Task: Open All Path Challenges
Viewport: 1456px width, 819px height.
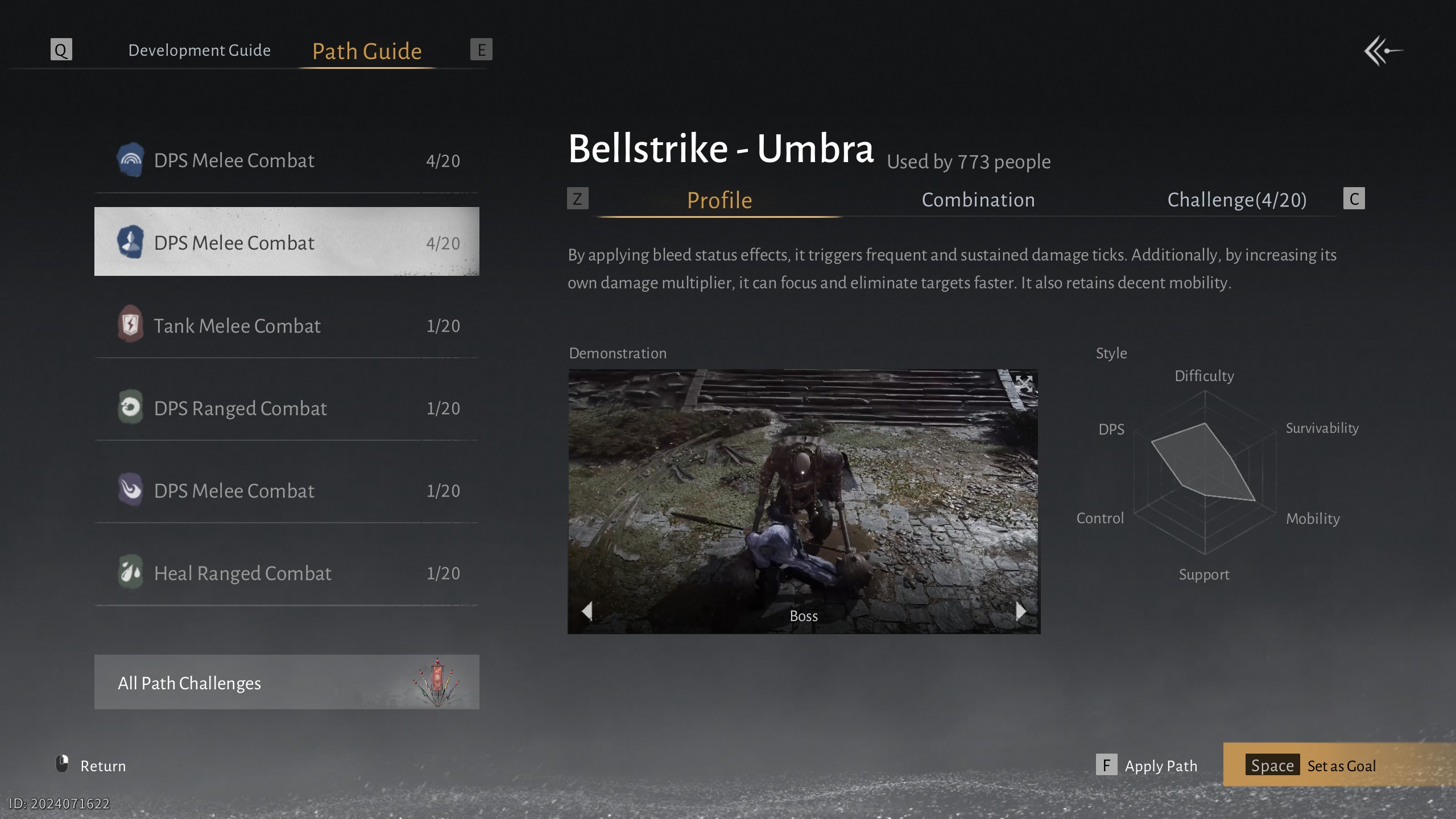Action: coord(287,682)
